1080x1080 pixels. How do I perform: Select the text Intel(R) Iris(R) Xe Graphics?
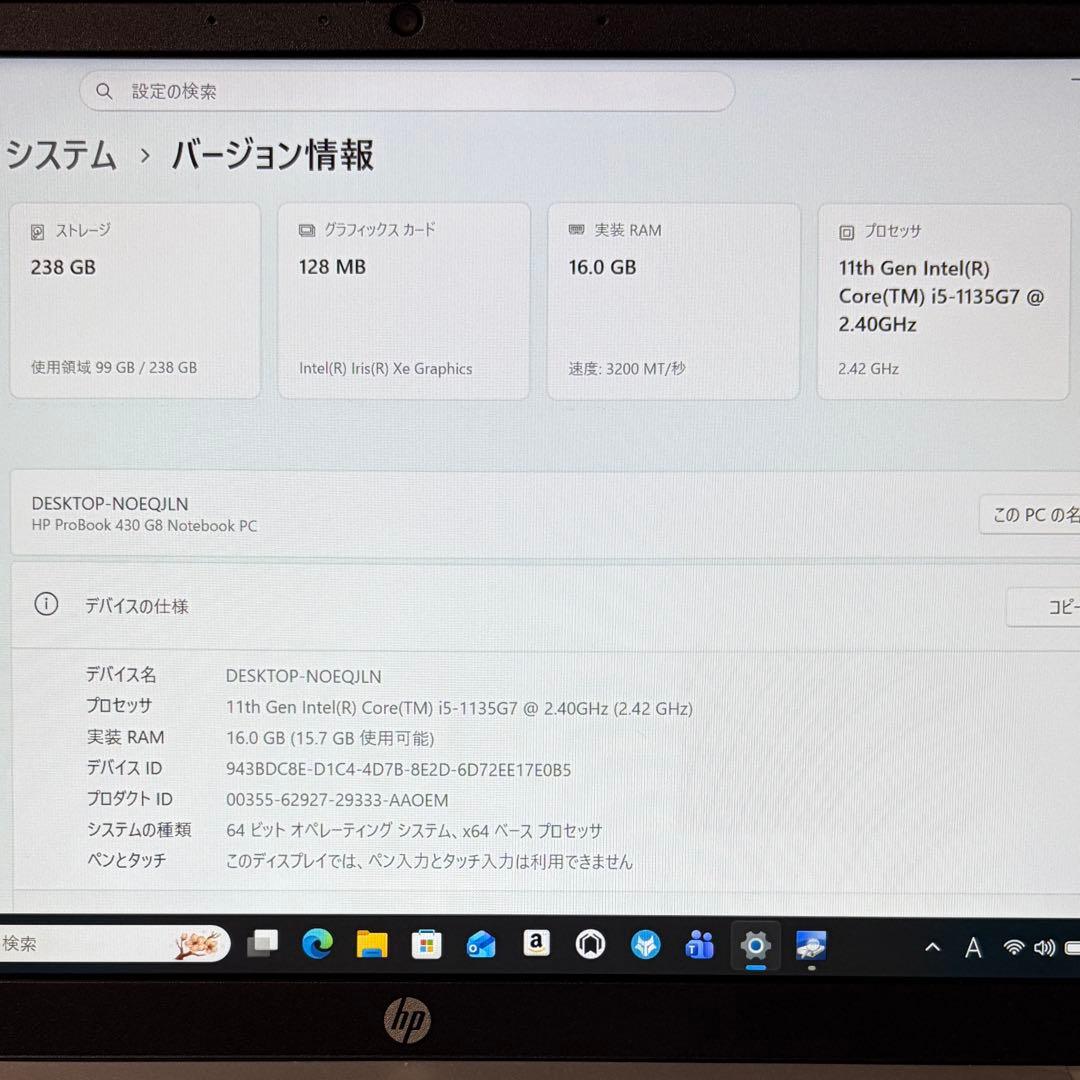[386, 369]
